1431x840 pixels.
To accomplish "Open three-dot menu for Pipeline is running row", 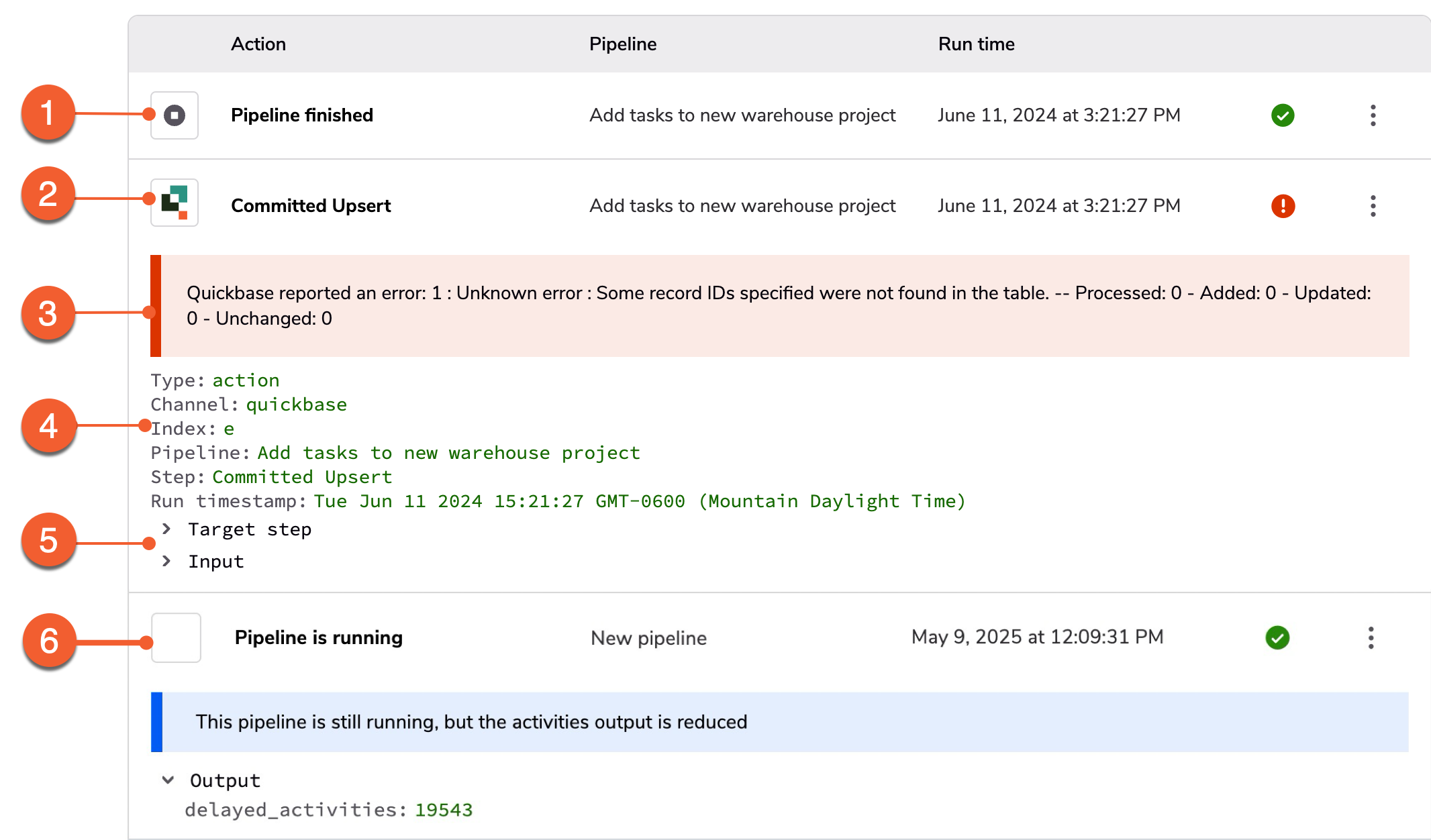I will tap(1371, 637).
